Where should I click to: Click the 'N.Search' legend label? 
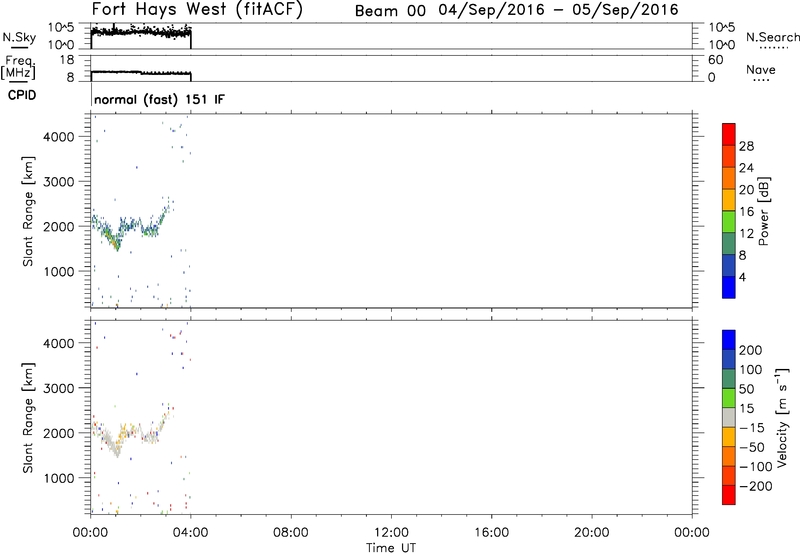[x=772, y=37]
